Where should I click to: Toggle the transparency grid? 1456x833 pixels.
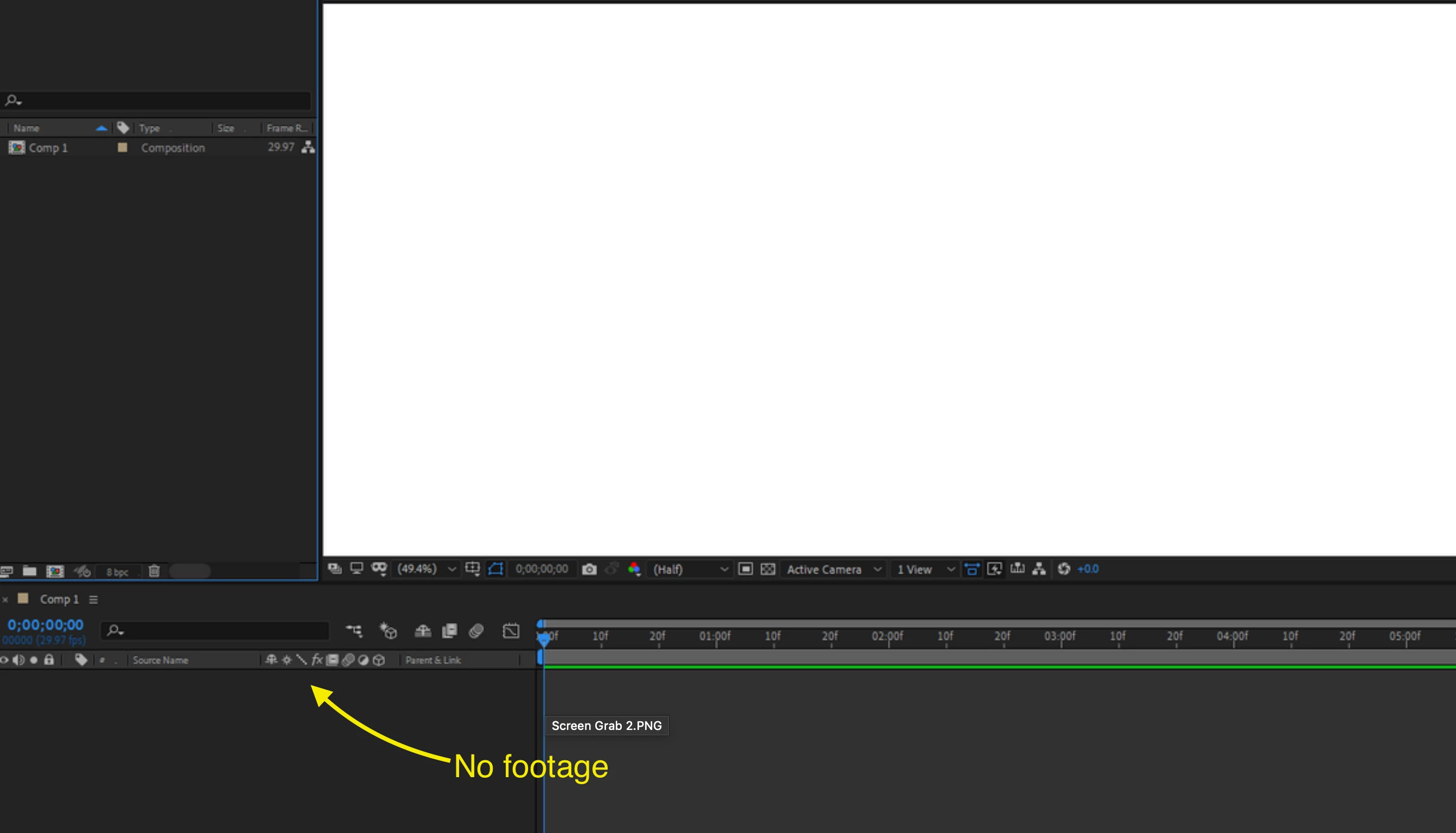pos(768,569)
